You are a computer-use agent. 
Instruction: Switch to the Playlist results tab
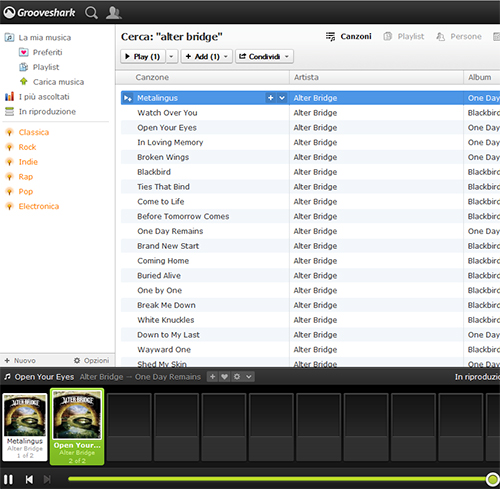tap(404, 36)
